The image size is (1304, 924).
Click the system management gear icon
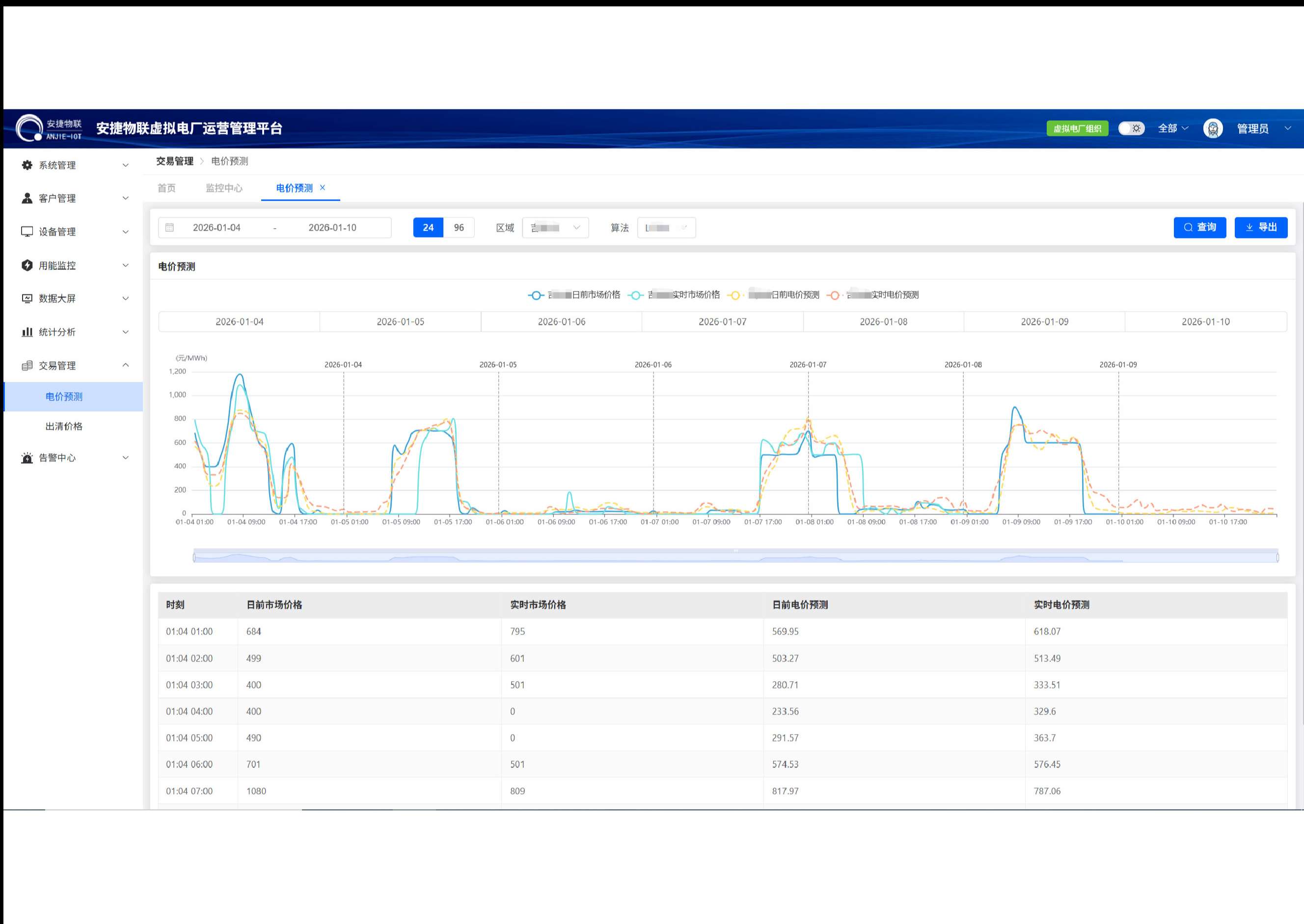27,165
